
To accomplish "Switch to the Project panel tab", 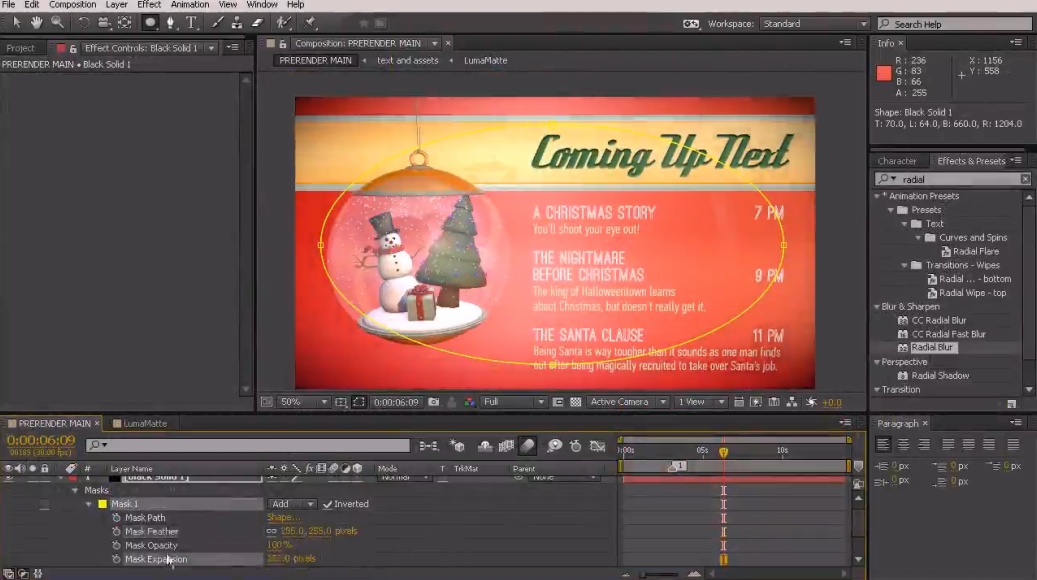I will 20,48.
